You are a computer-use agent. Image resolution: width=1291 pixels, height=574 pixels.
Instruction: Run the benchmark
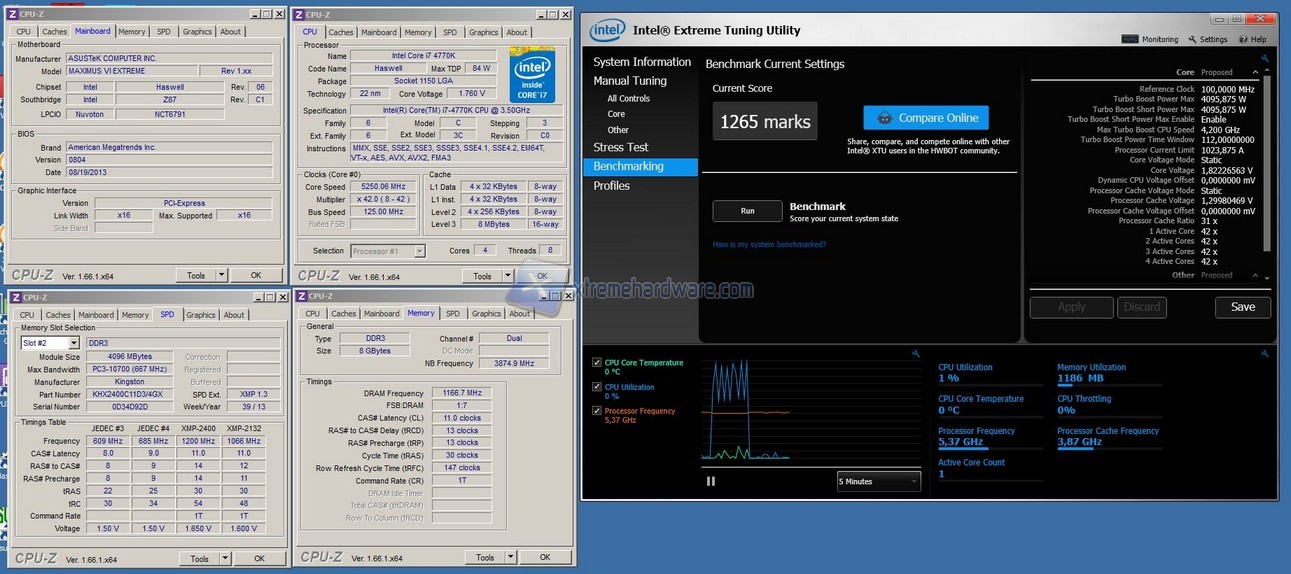(747, 211)
